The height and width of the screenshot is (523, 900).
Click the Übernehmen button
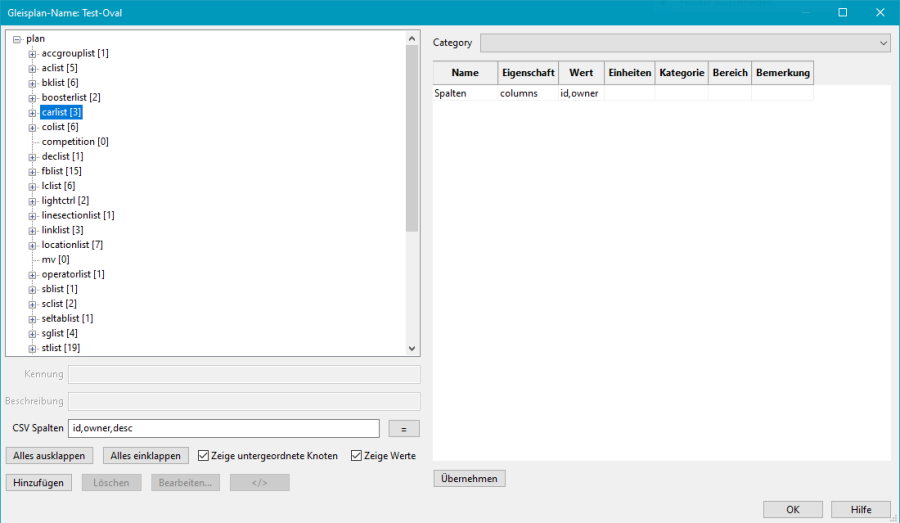470,479
